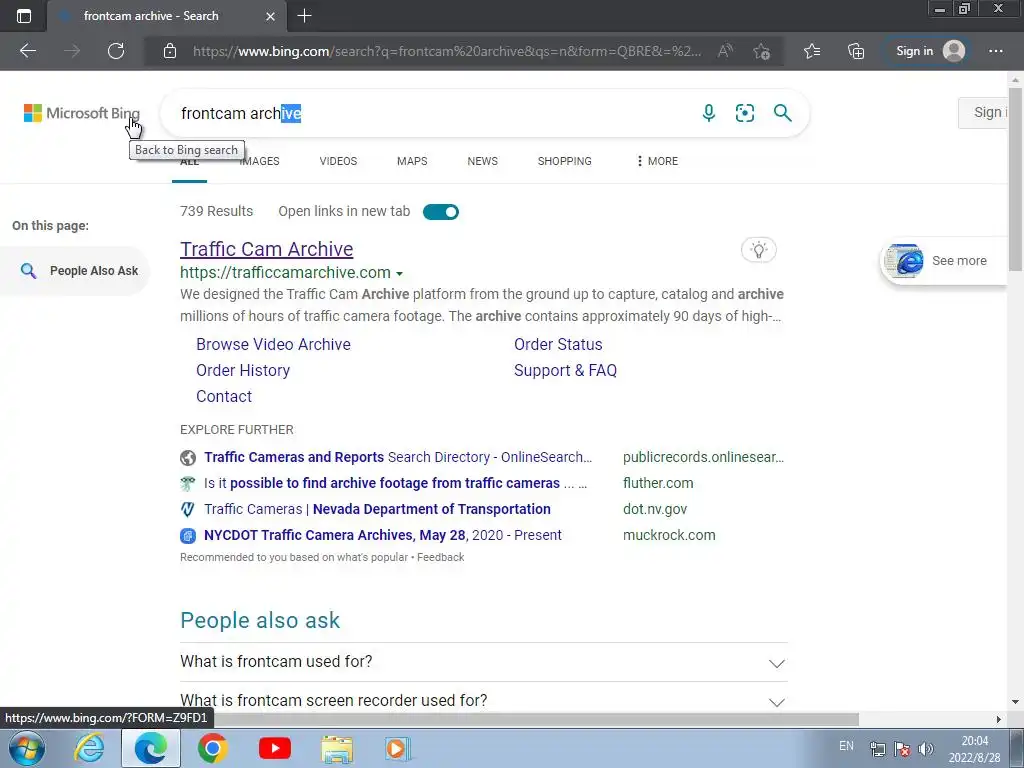Click the Internet Explorer See more thumbnail

[904, 261]
